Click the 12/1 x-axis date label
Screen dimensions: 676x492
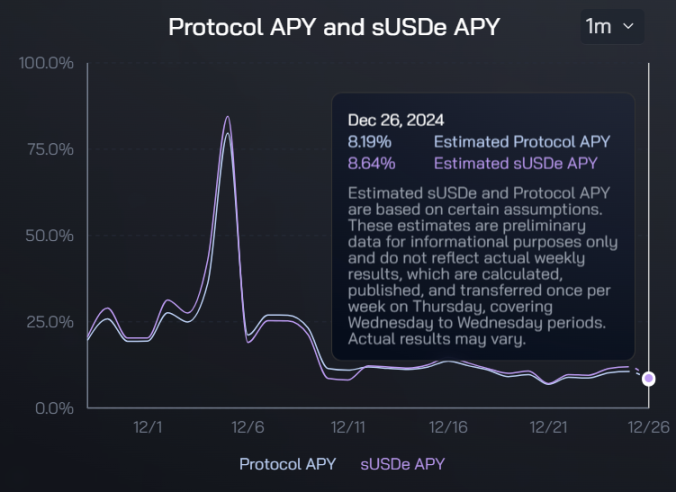pyautogui.click(x=147, y=427)
